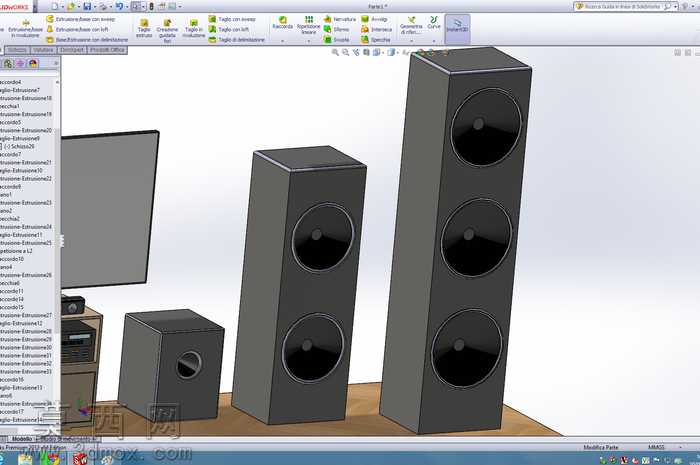700x465 pixels.
Task: Click the MMGS units status field
Action: pos(656,447)
